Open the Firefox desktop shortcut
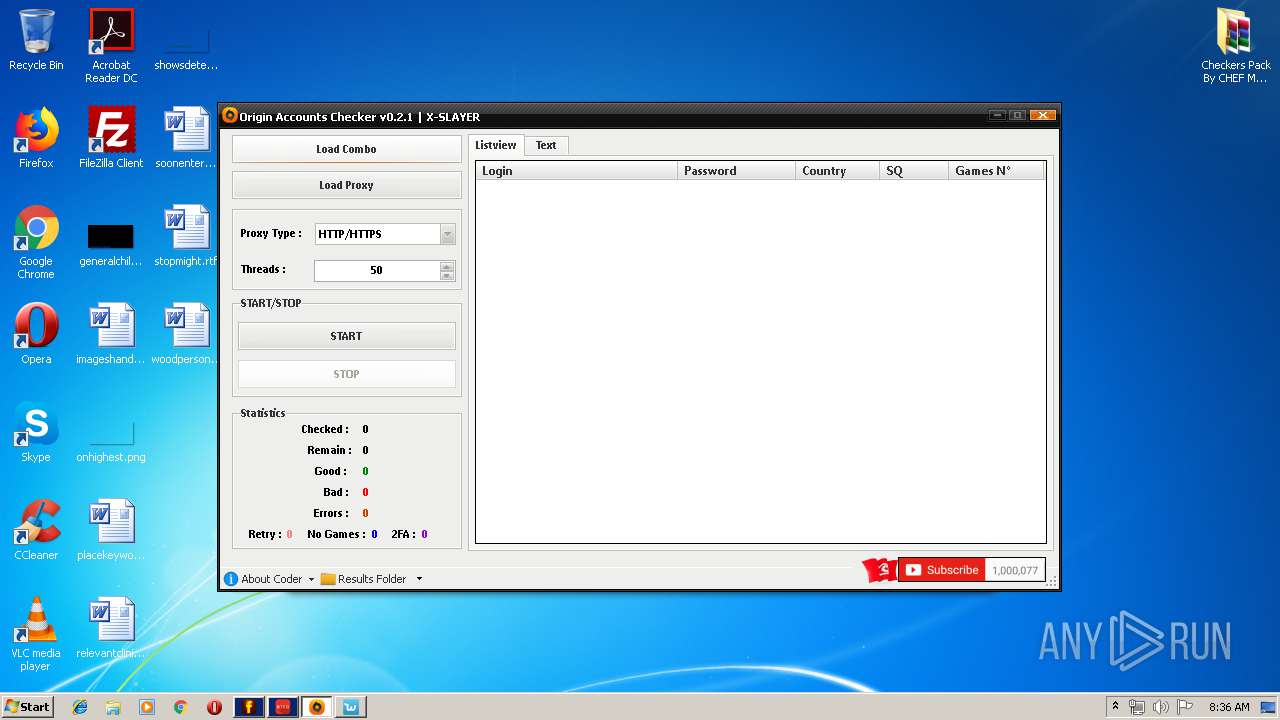The width and height of the screenshot is (1280, 720). (36, 138)
